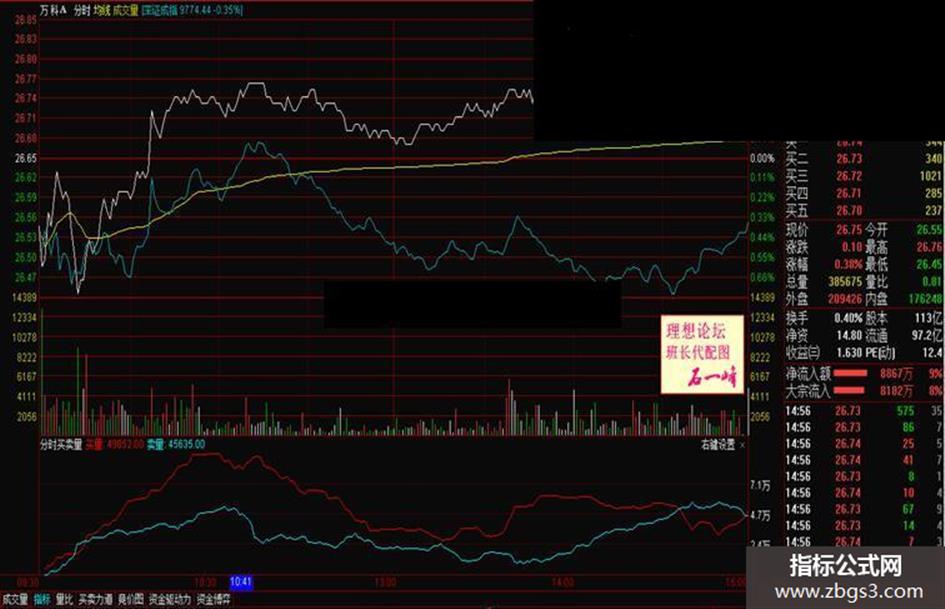
Task: Select the 买三 bid row at 26.72
Action: click(864, 176)
